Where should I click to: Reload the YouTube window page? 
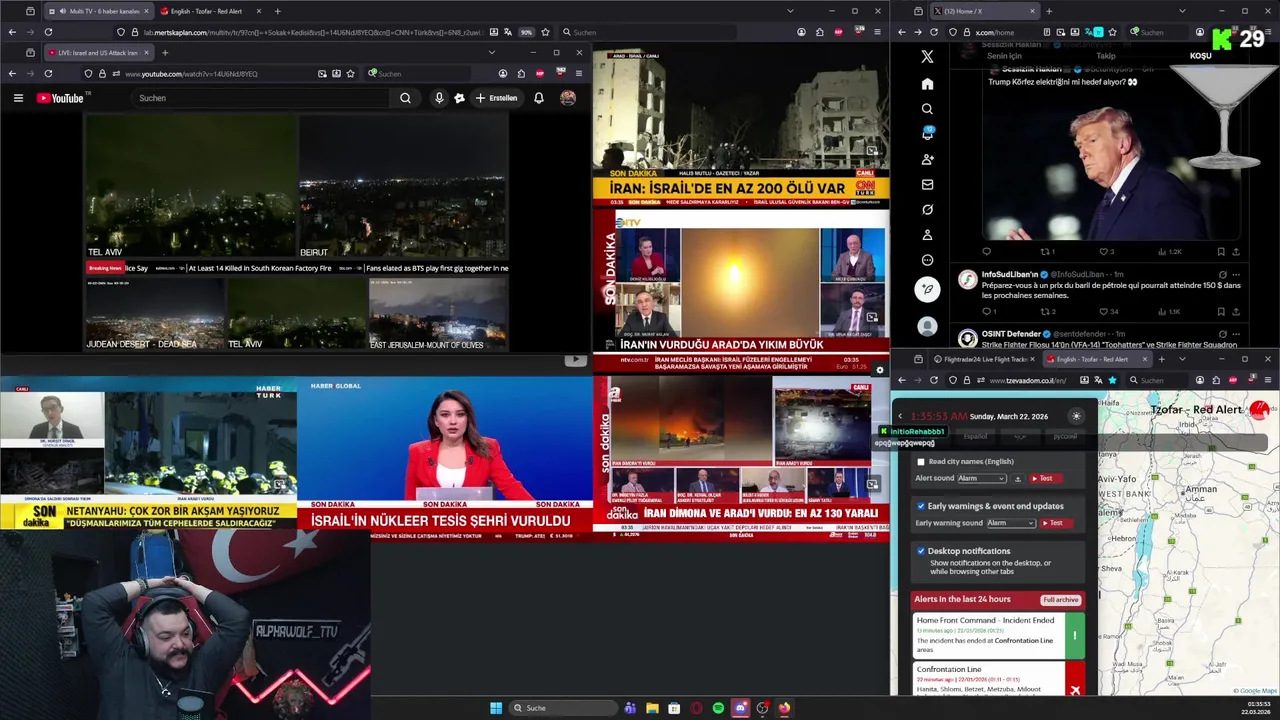47,73
